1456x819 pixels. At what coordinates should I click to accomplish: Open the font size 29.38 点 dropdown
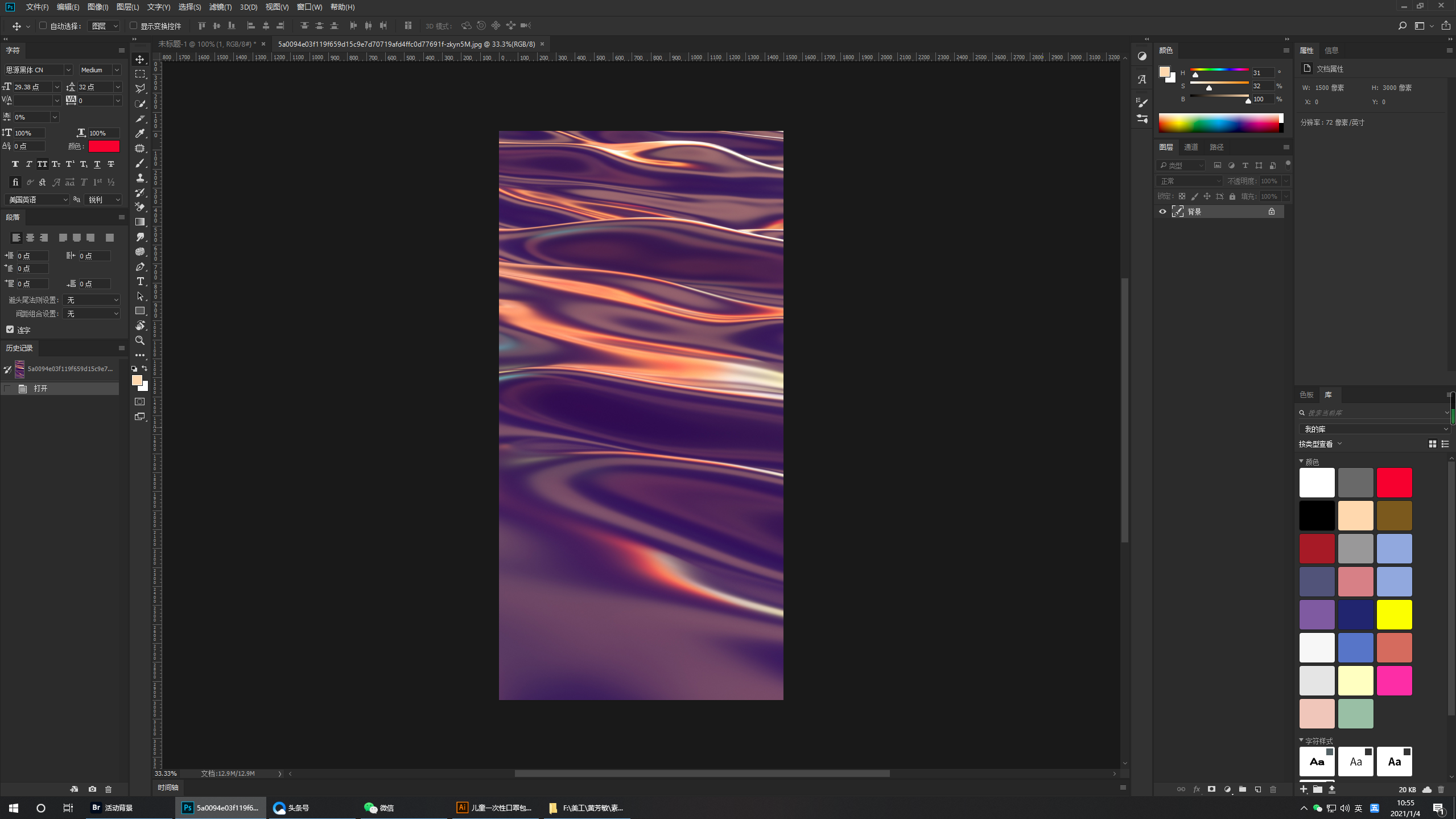tap(57, 87)
